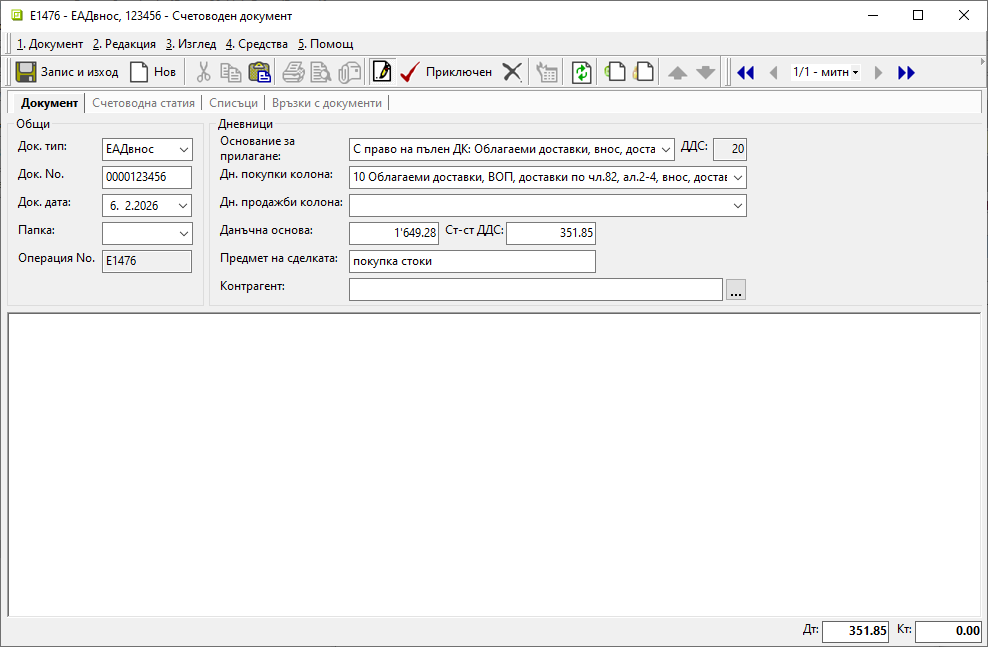Click the green refresh arrows icon
Image resolution: width=988 pixels, height=647 pixels.
tap(581, 72)
